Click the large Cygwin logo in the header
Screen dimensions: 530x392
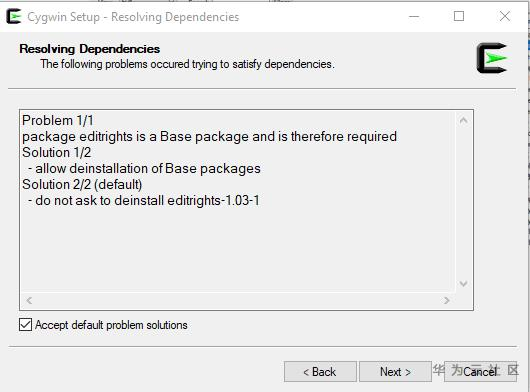pos(492,58)
